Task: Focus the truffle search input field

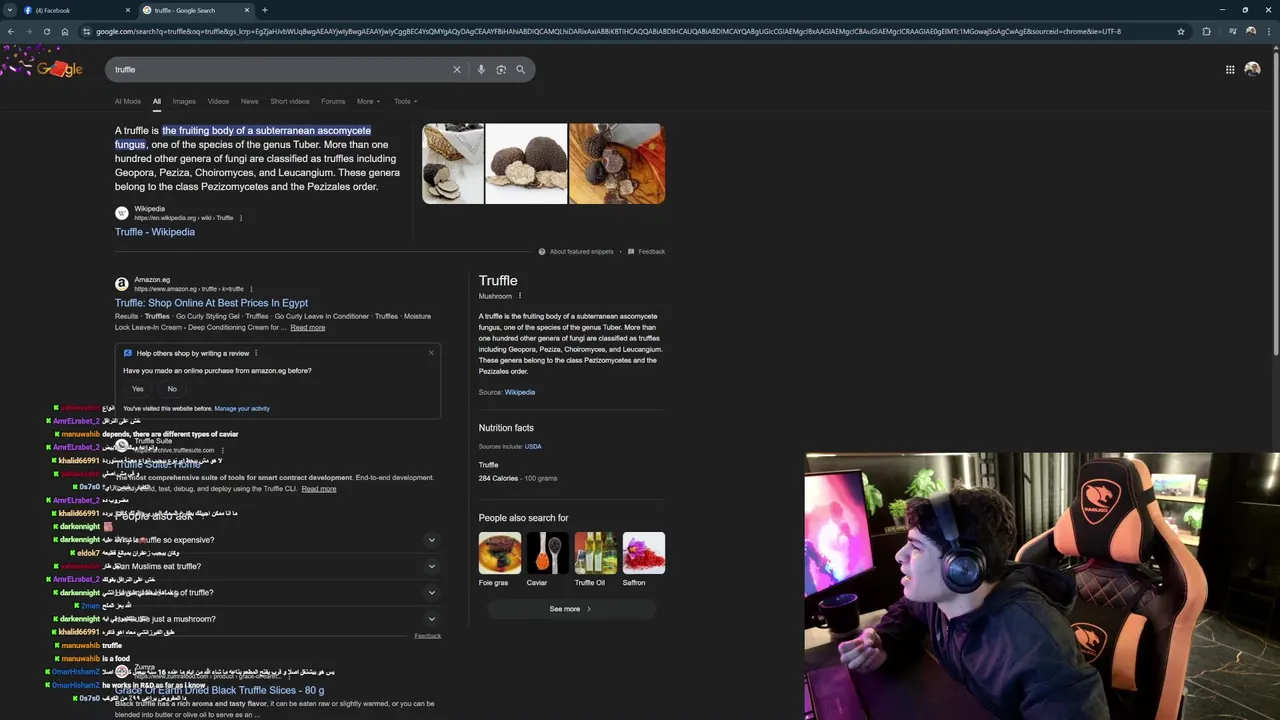Action: pos(280,69)
